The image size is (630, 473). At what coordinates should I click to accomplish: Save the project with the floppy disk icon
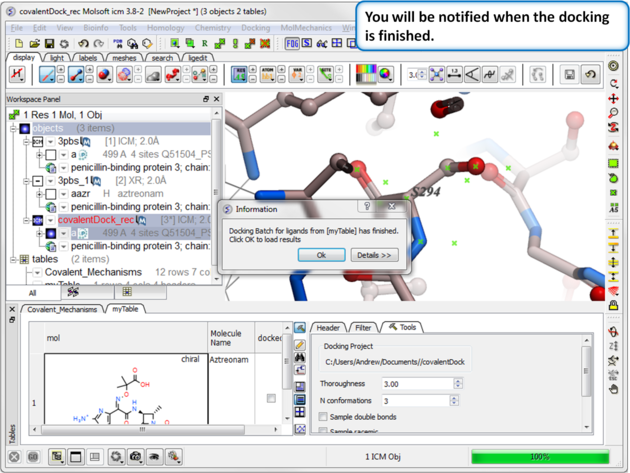[49, 43]
